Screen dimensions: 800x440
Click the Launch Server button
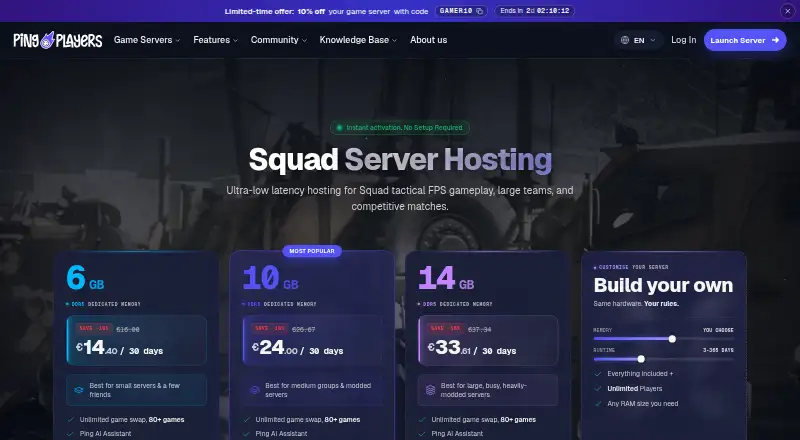(745, 40)
